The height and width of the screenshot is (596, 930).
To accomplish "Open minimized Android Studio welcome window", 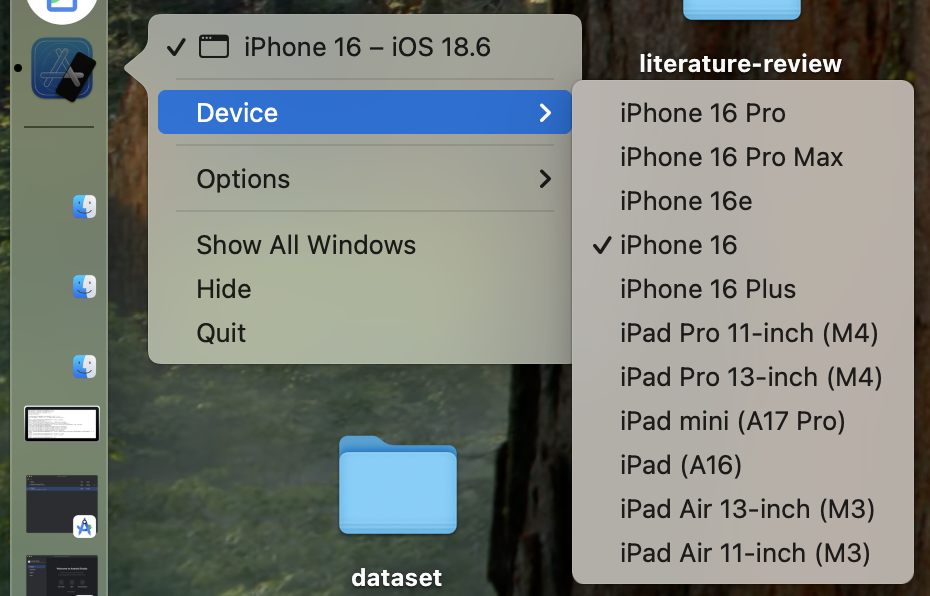I will click(62, 575).
